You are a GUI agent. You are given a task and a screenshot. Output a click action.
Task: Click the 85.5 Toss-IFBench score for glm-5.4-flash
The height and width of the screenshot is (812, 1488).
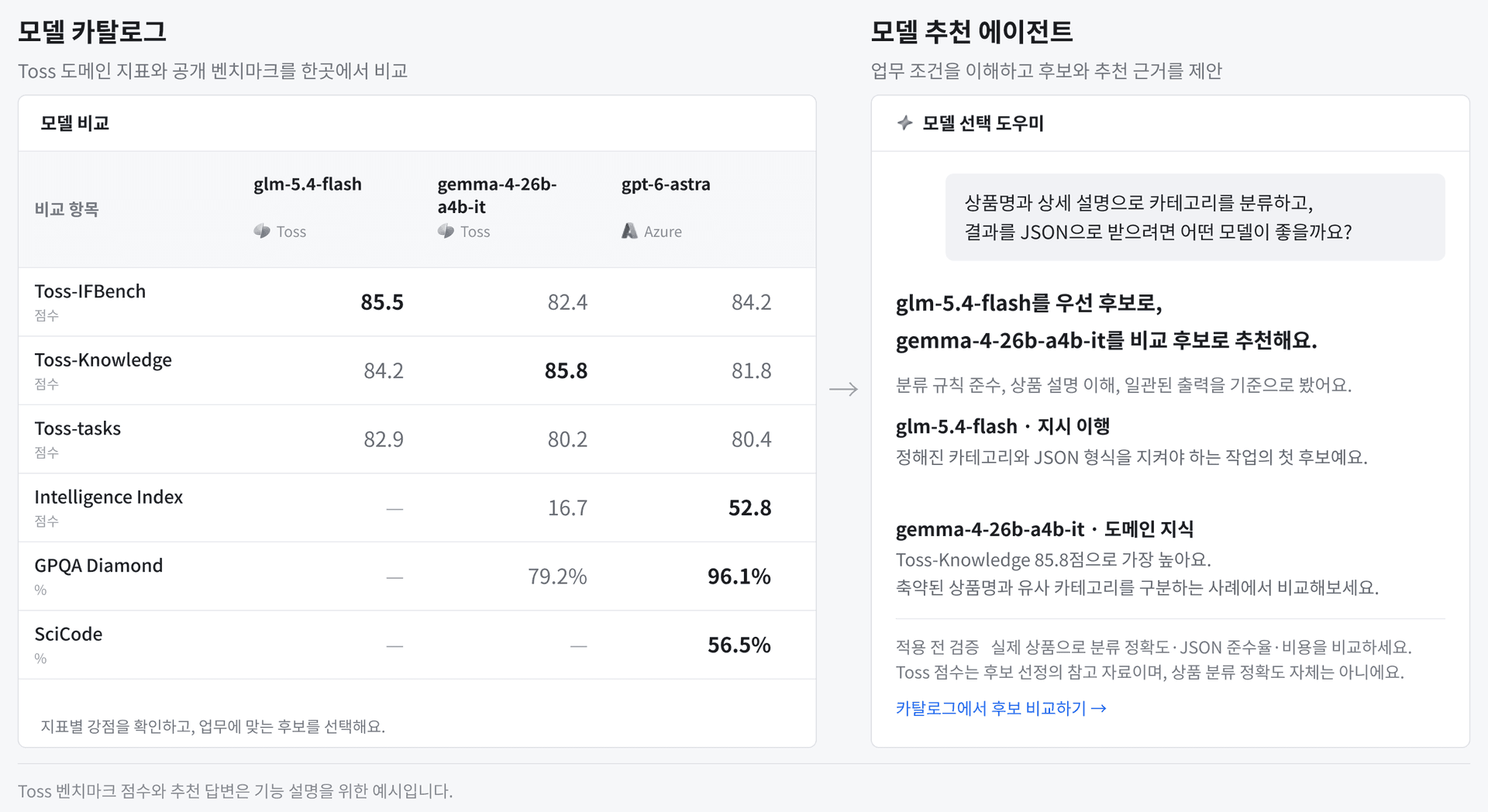382,302
